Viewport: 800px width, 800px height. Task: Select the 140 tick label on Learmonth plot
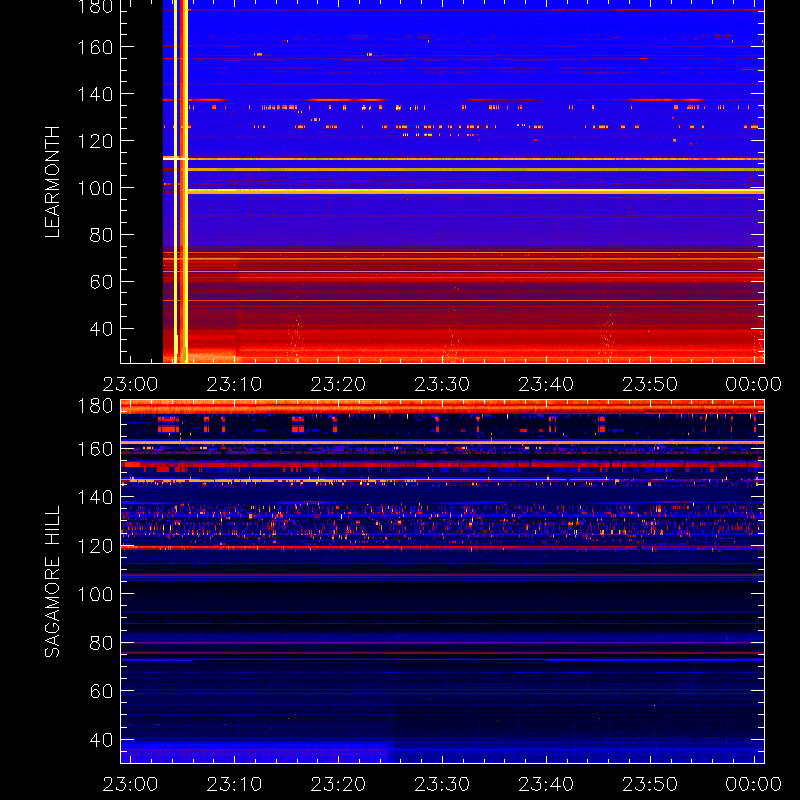(95, 94)
